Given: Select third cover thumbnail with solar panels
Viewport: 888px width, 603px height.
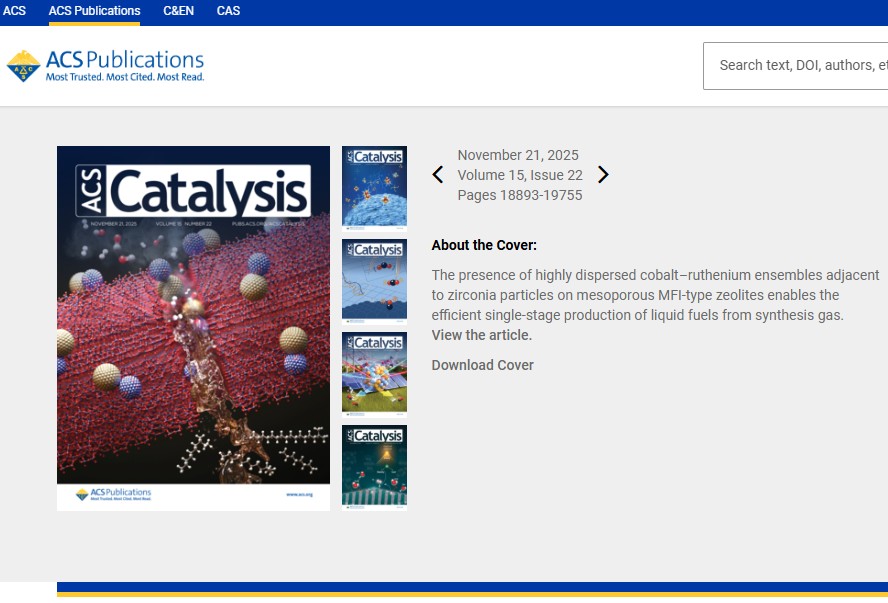Looking at the screenshot, I should (x=374, y=374).
